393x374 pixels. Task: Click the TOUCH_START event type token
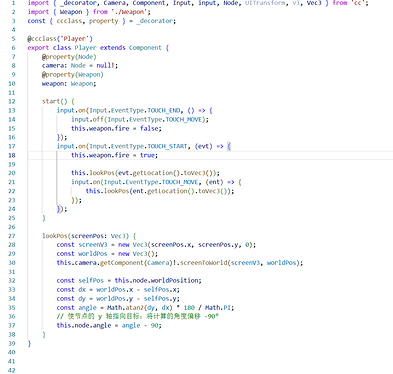[167, 146]
